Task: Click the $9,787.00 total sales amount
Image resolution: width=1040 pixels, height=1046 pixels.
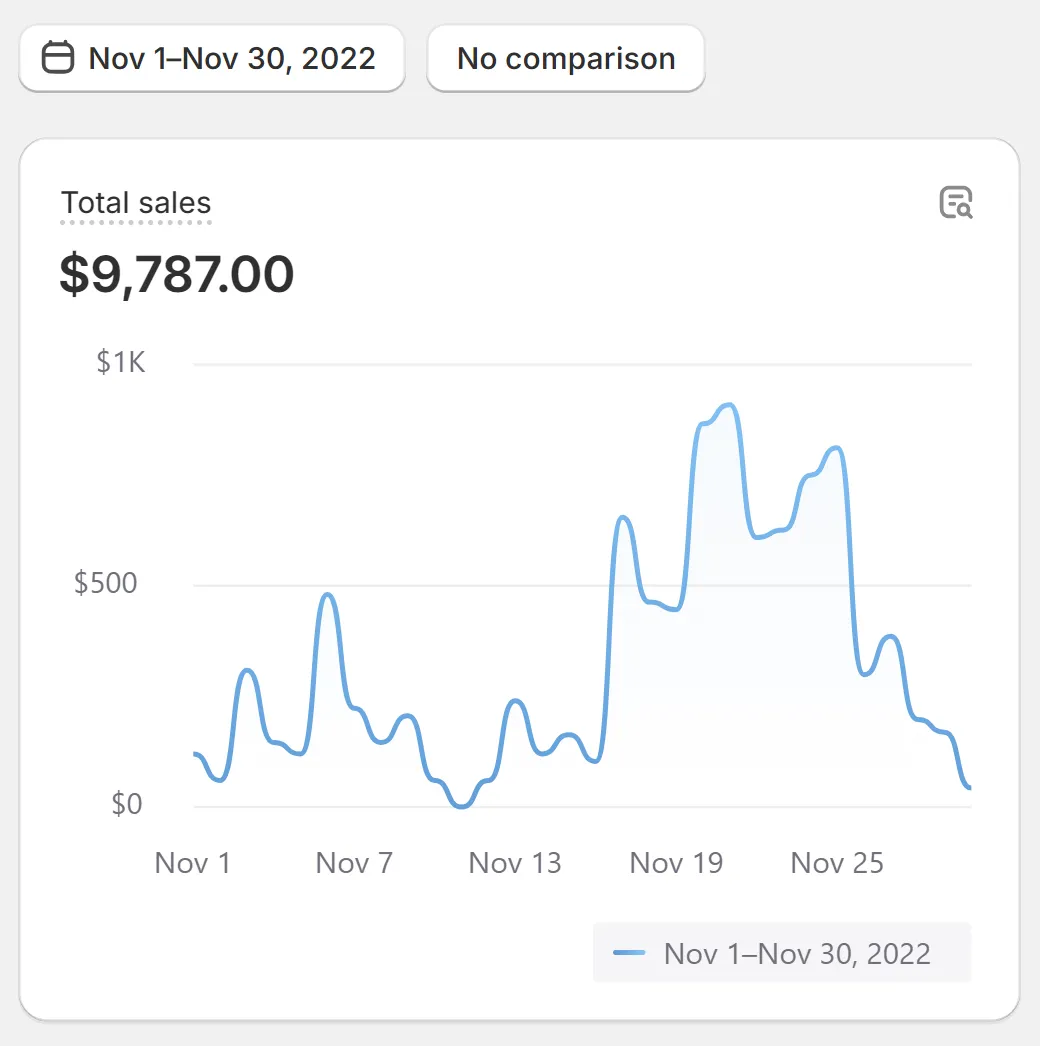Action: 177,274
